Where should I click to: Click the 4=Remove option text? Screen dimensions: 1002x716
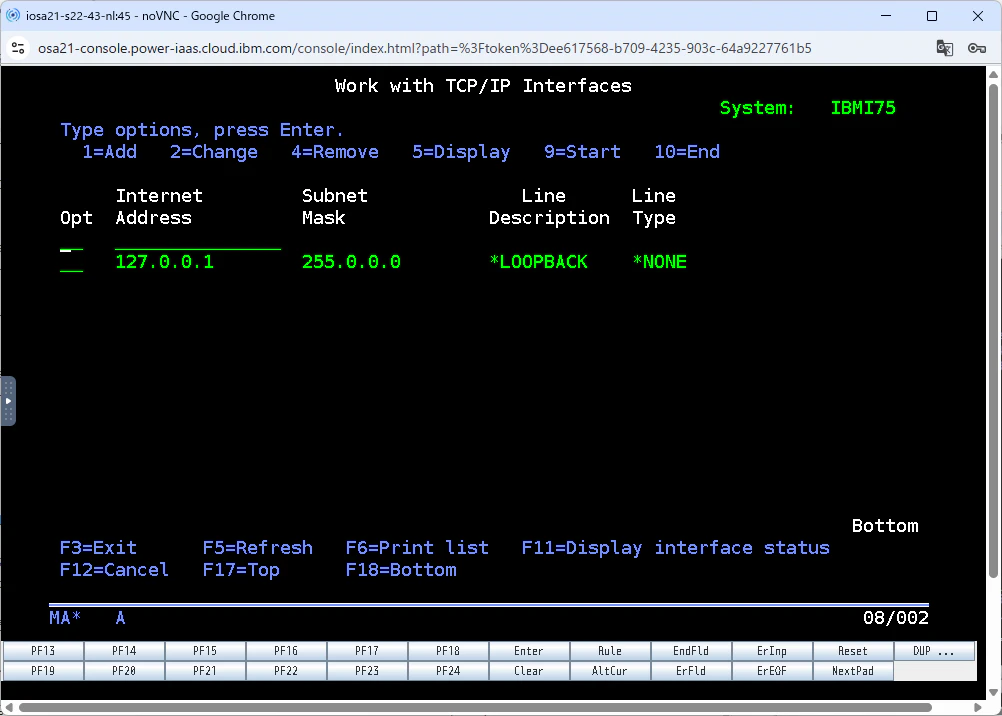335,152
